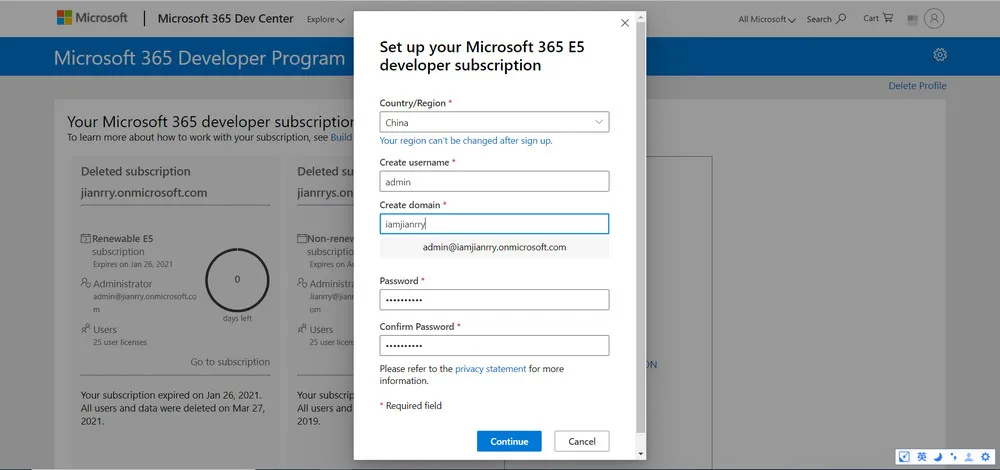1000x470 pixels.
Task: Open the IME toolbar gear settings
Action: (x=984, y=457)
